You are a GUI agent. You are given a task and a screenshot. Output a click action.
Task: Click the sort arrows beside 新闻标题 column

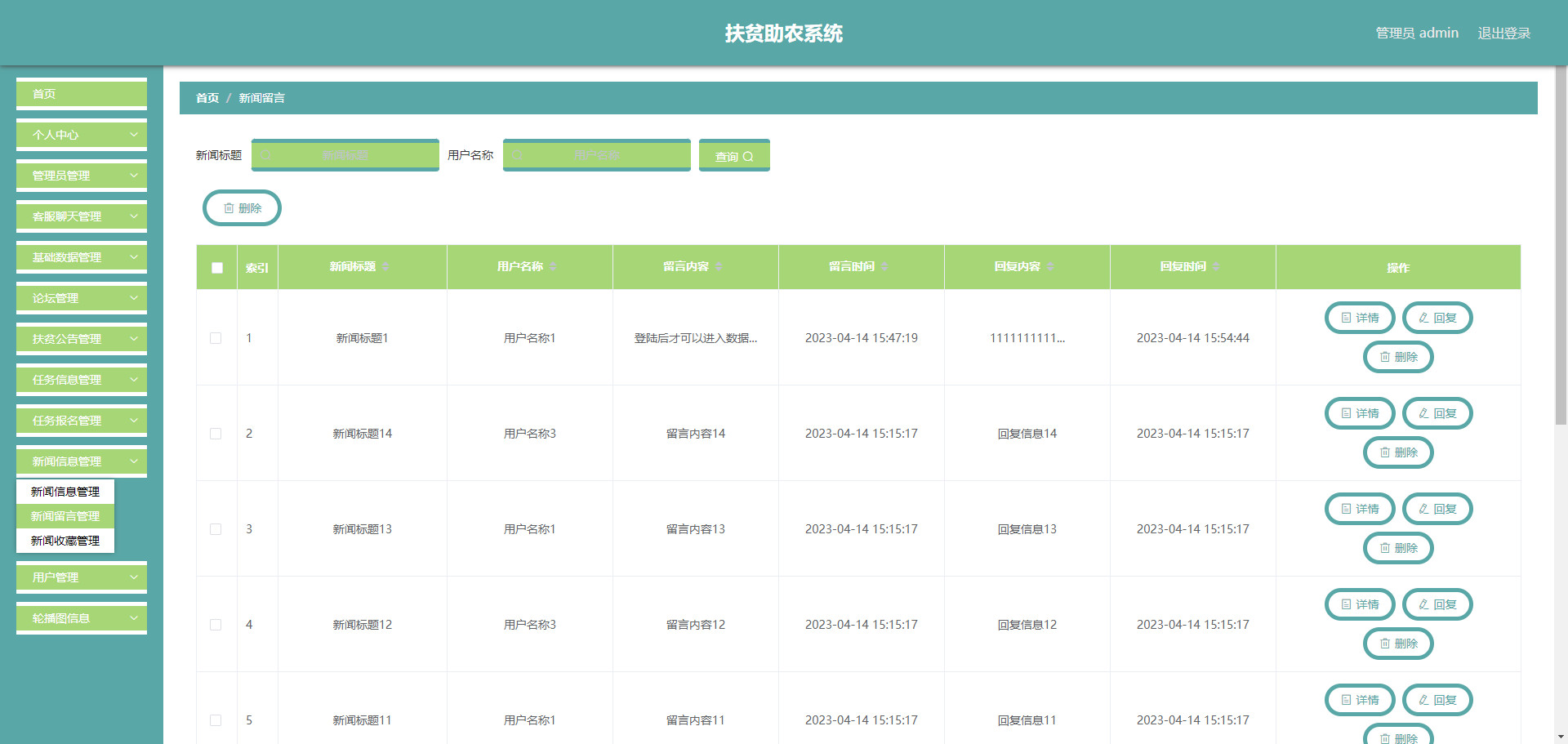(385, 267)
